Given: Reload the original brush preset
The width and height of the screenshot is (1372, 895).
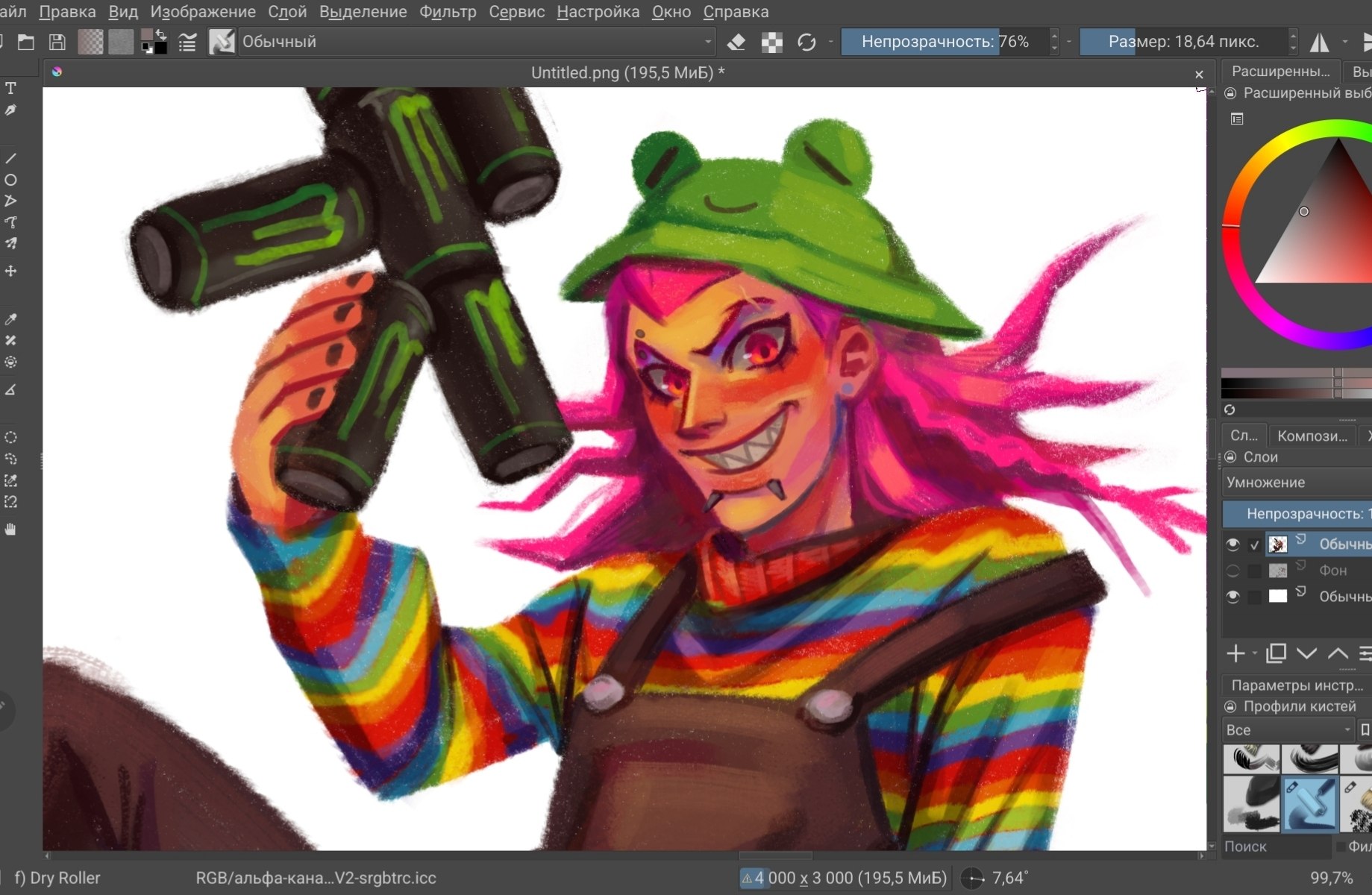Looking at the screenshot, I should coord(806,42).
